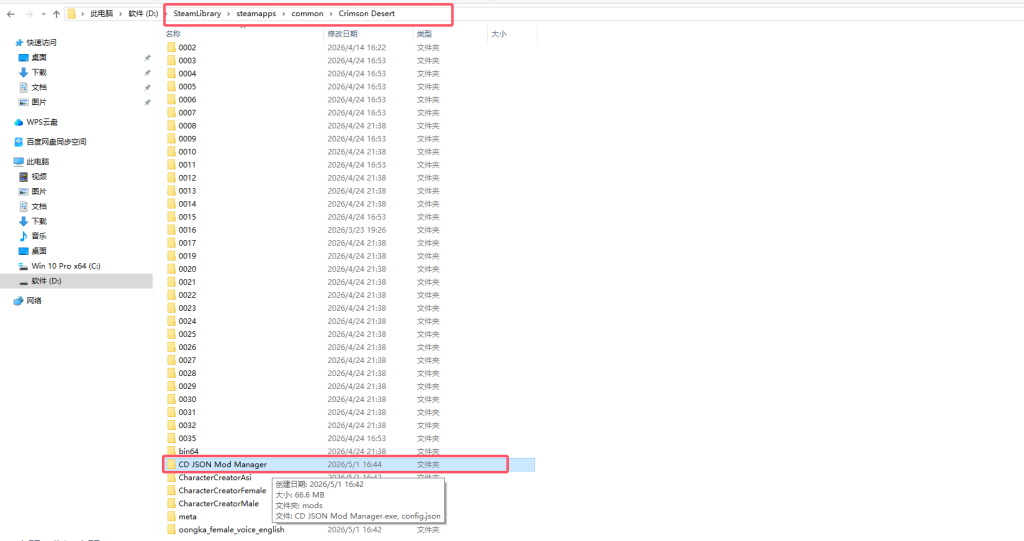
Task: Click date 2026/4/14 16:22 of folder 0002
Action: point(357,48)
